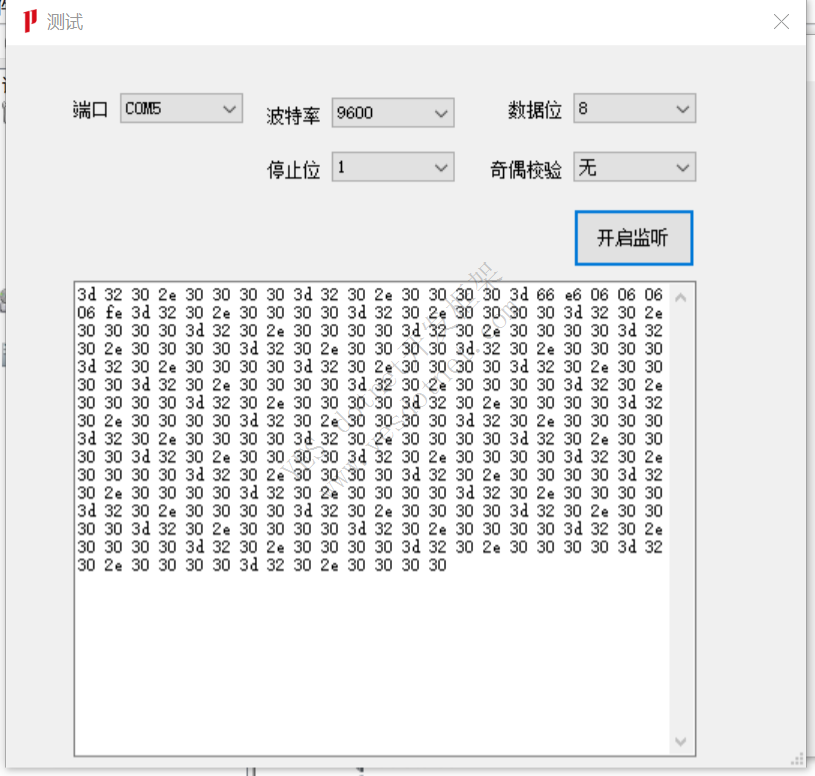Click the 端口 port label
Image resolution: width=815 pixels, height=776 pixels.
click(x=91, y=110)
